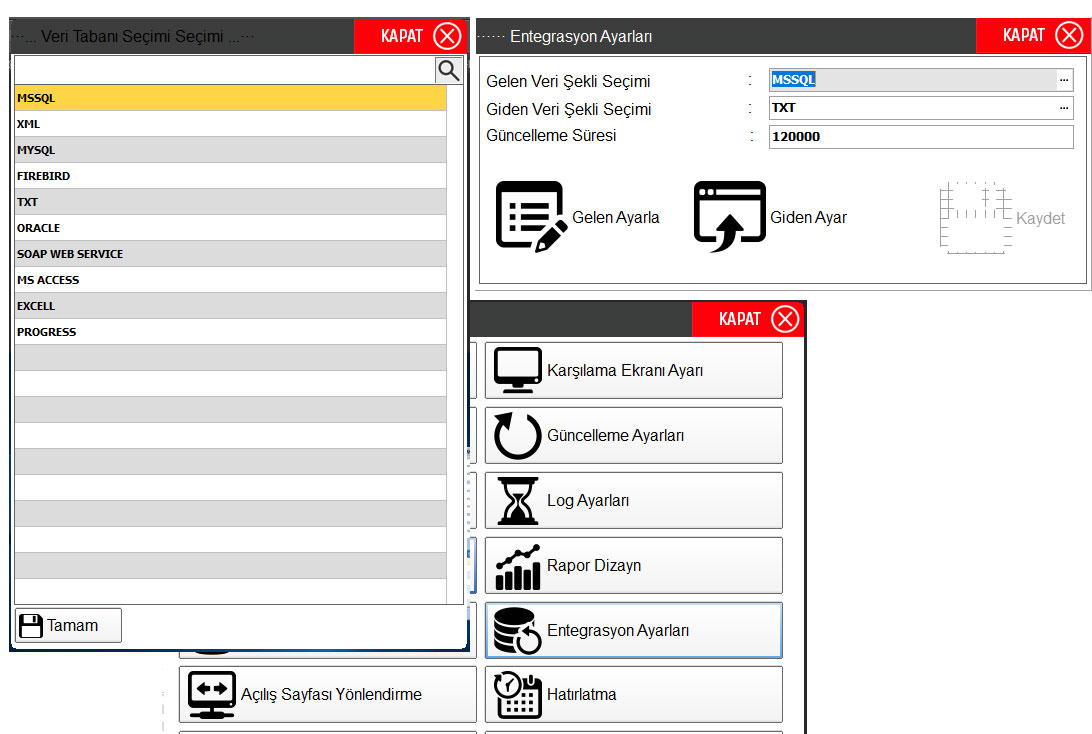Image resolution: width=1092 pixels, height=734 pixels.
Task: Open Entegrasyon Ayarları menu entry
Action: click(x=634, y=630)
